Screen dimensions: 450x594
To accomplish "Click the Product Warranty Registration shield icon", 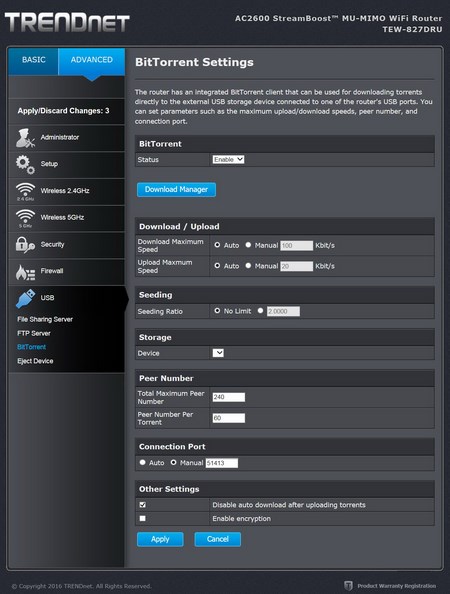I will pos(348,585).
